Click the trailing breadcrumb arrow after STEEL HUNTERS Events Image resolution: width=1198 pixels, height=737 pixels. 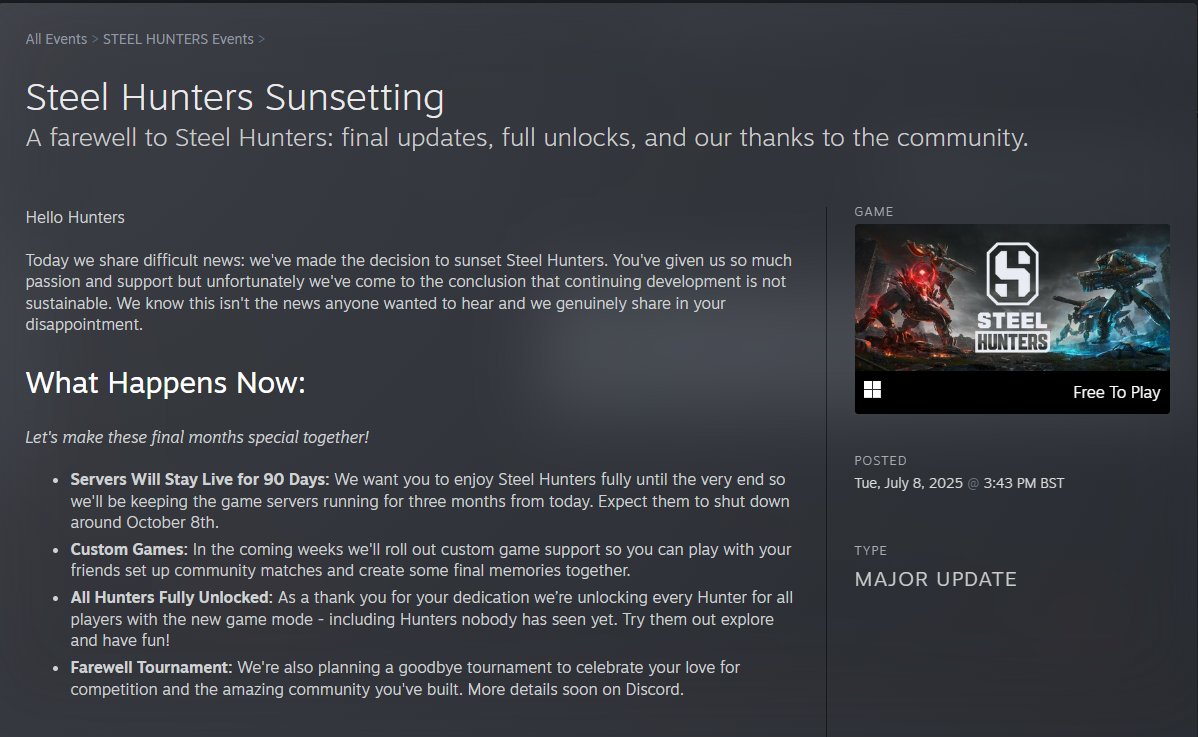click(x=261, y=39)
